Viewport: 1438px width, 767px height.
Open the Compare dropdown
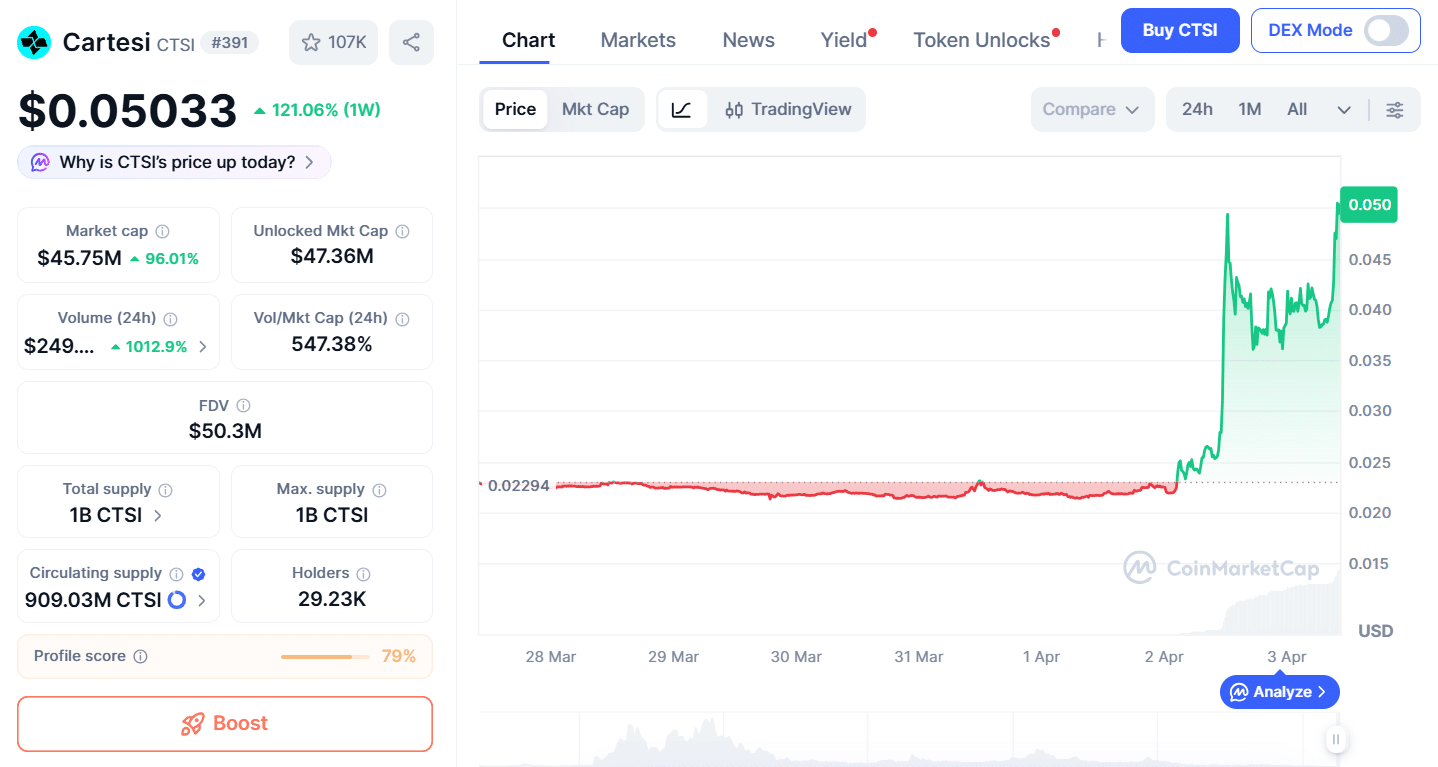coord(1091,109)
